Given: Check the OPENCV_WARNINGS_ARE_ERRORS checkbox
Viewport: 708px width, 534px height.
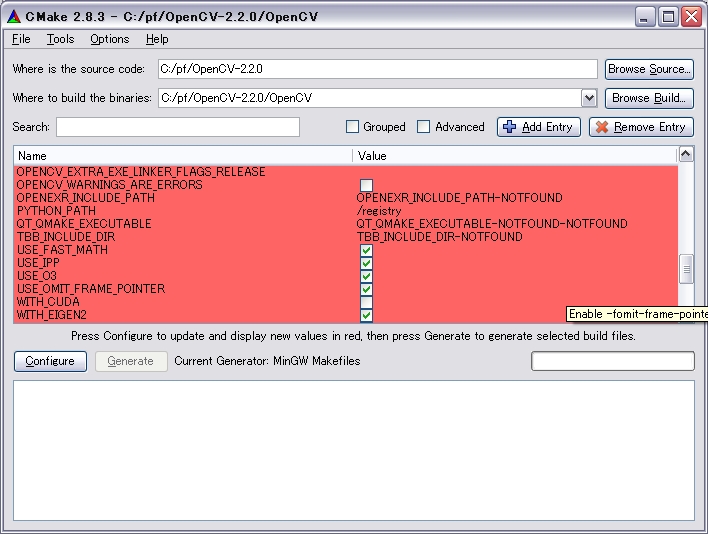Looking at the screenshot, I should pos(366,185).
